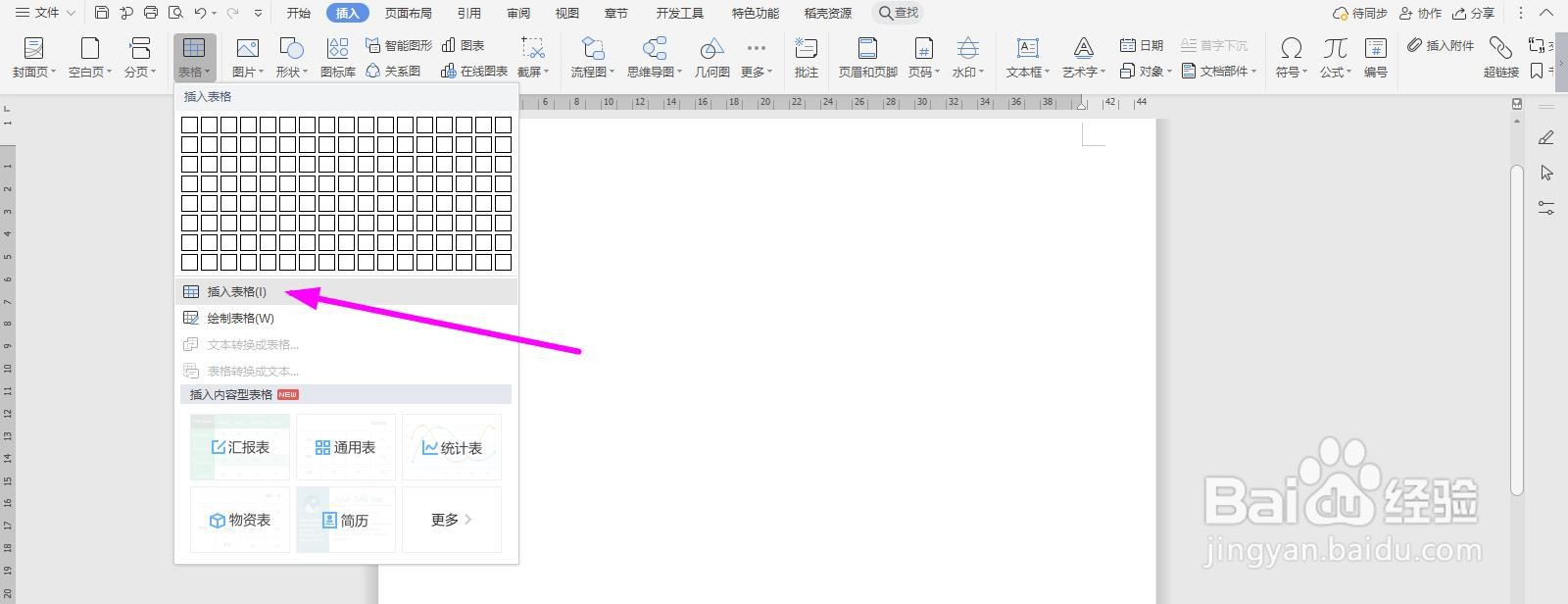Select the General Table (通用表) template
Screen dimensions: 1568x604
pos(346,447)
